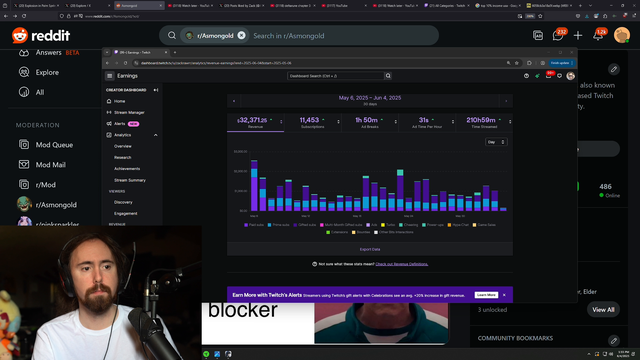This screenshot has width=640, height=360.
Task: Open Research under Analytics
Action: click(122, 158)
